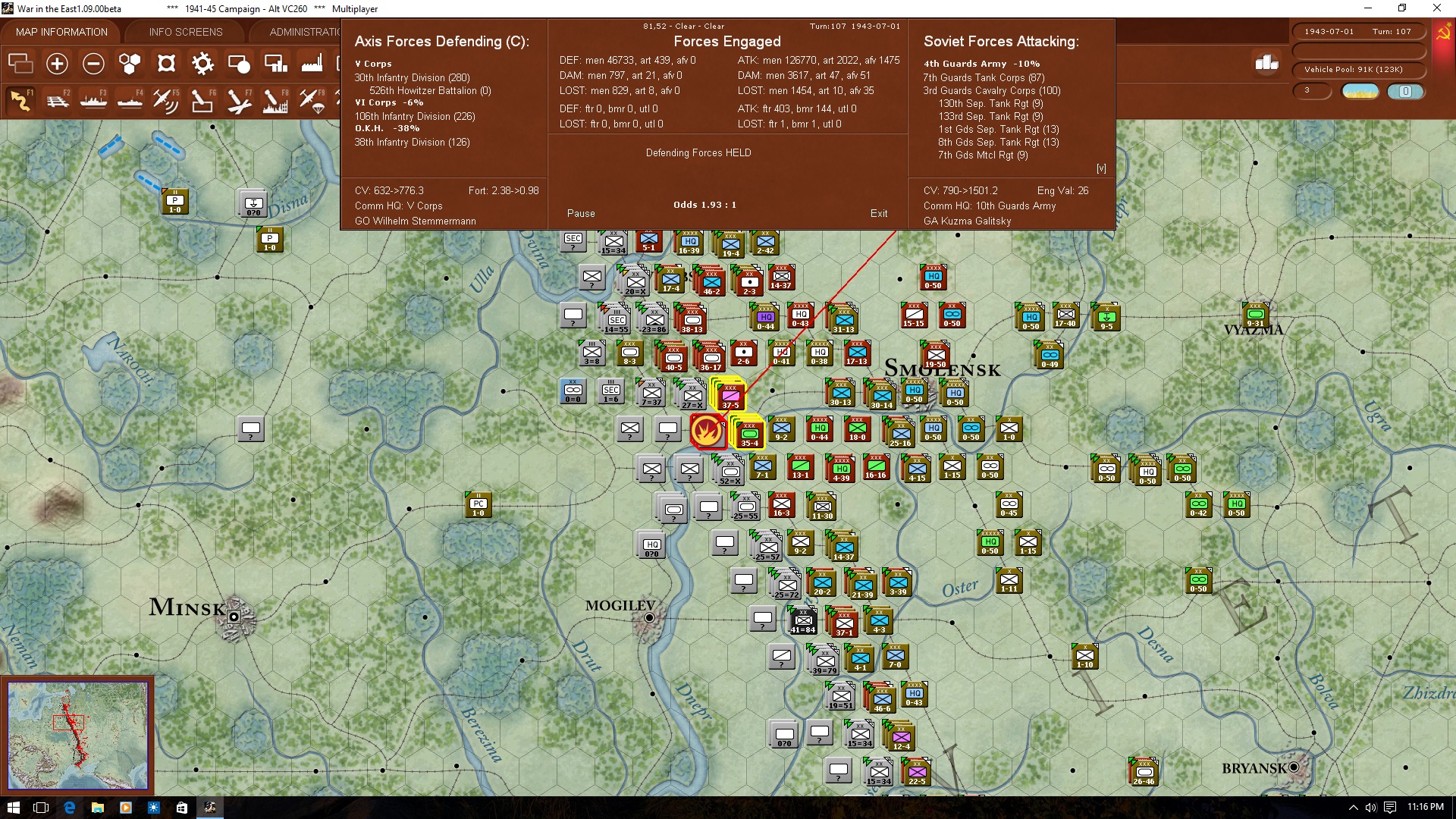Select the 46-2 Soviet unit counter
1456x819 pixels.
pos(711,283)
